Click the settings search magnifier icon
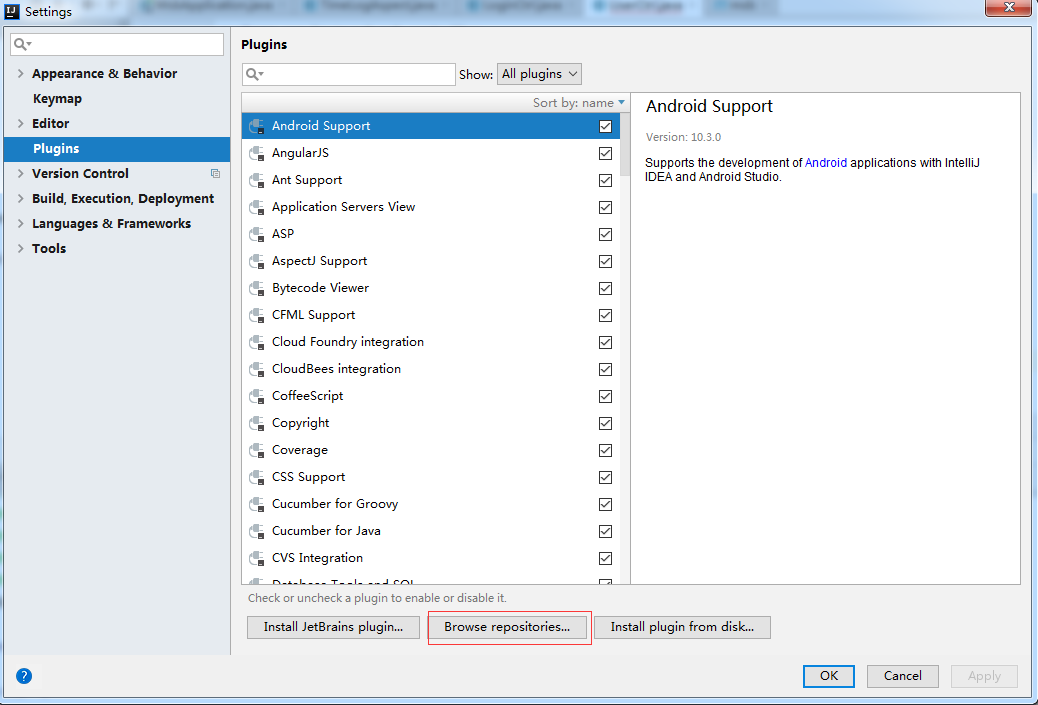This screenshot has width=1038, height=705. pyautogui.click(x=22, y=45)
